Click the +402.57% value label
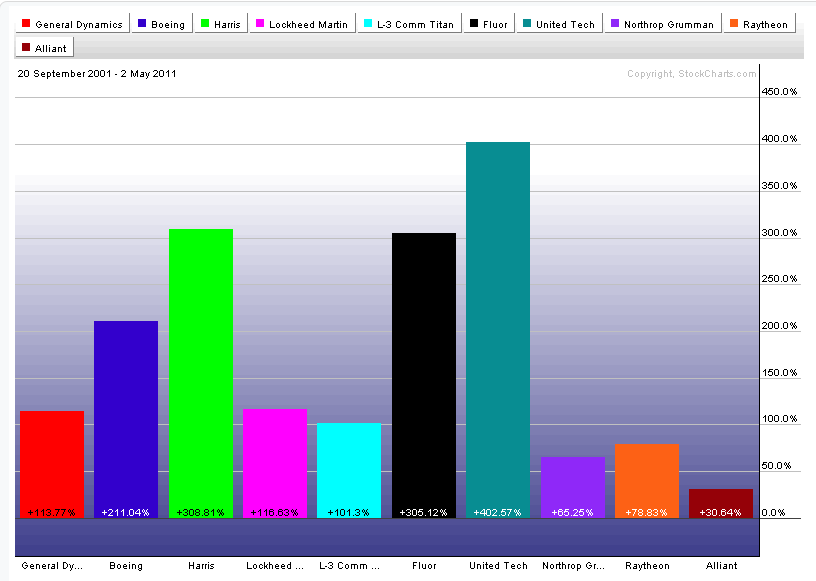Screen dimensions: 816x581 pyautogui.click(x=497, y=512)
